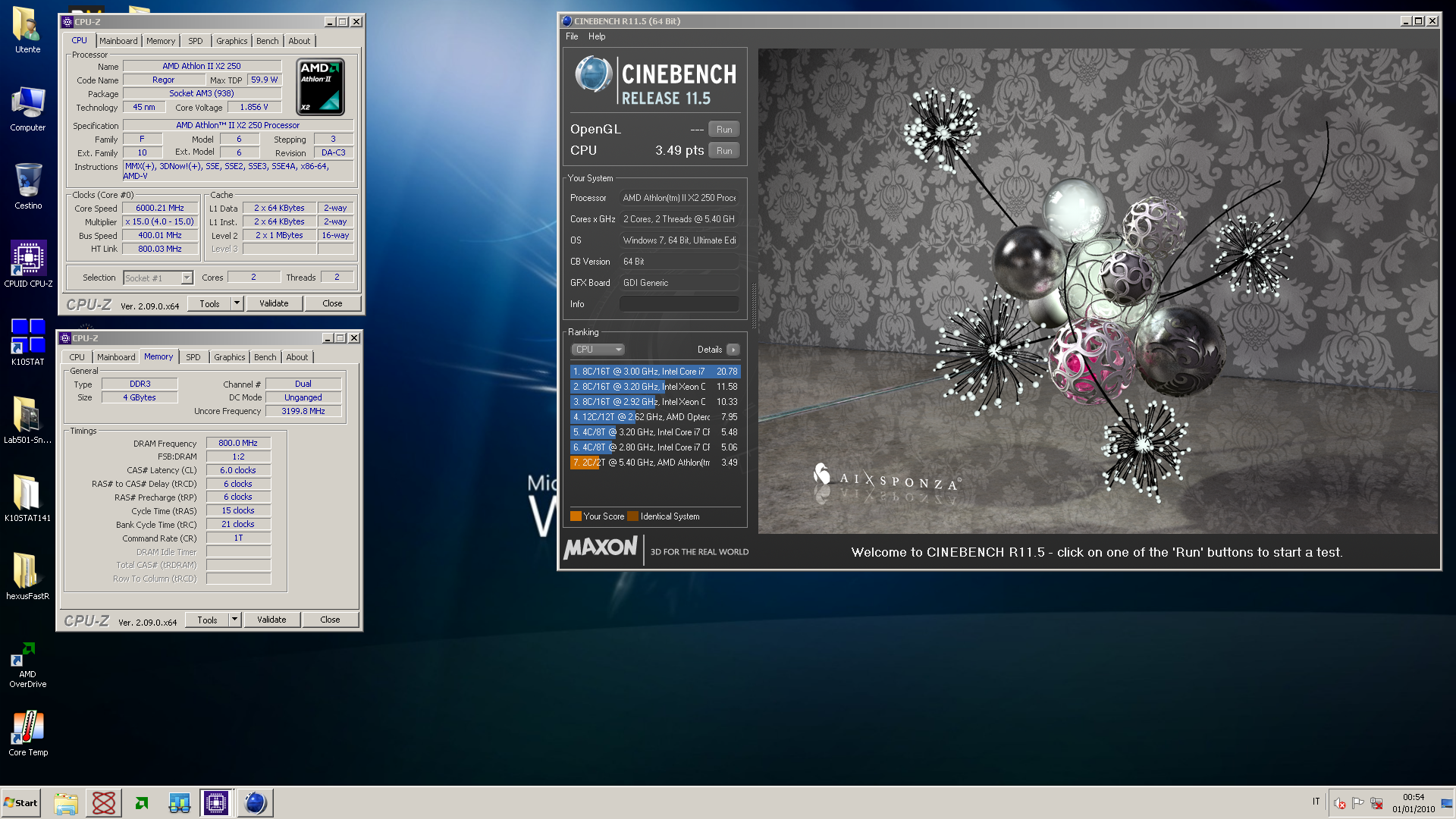The image size is (1456, 819).
Task: Click Core Voltage value 1.856 V
Action: point(254,108)
